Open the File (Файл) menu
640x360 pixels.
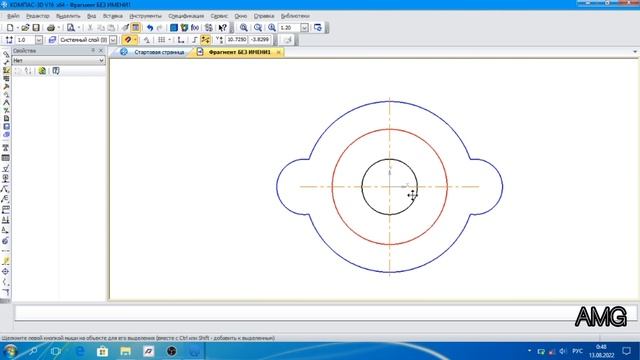click(x=13, y=16)
